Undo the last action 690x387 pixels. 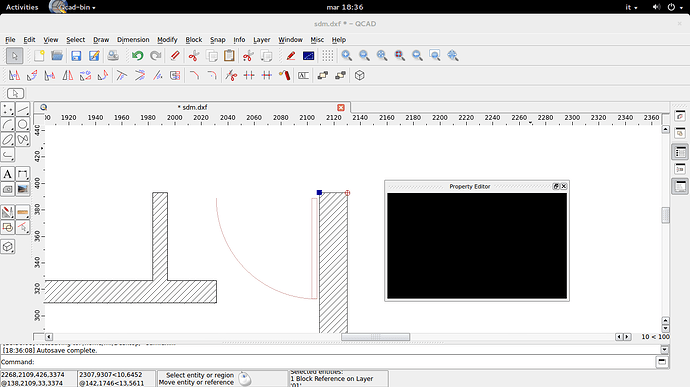[138, 56]
